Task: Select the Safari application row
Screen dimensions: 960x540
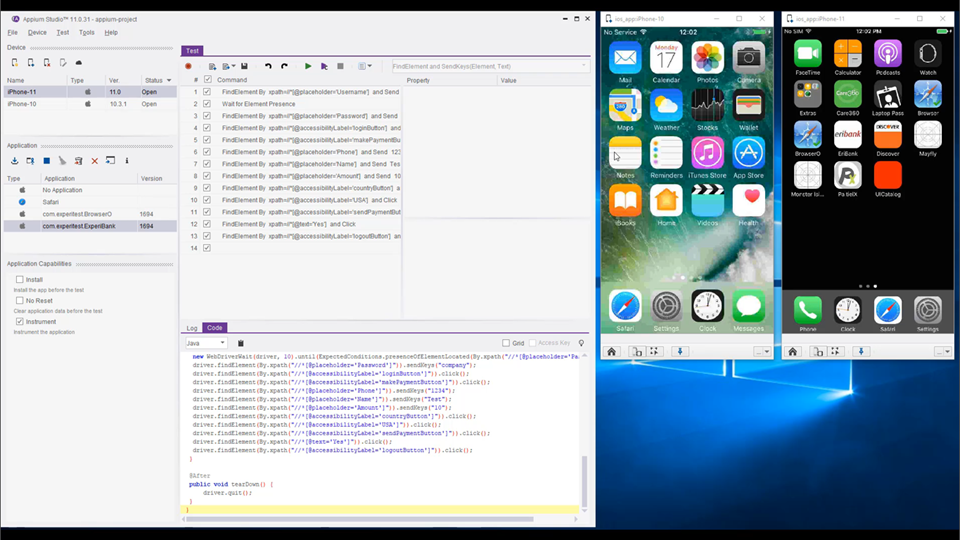Action: [x=89, y=202]
